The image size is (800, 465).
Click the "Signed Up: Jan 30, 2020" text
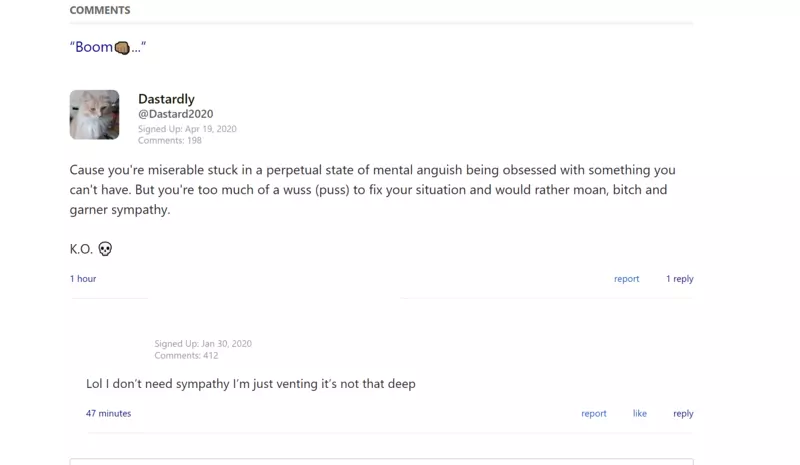click(x=203, y=344)
